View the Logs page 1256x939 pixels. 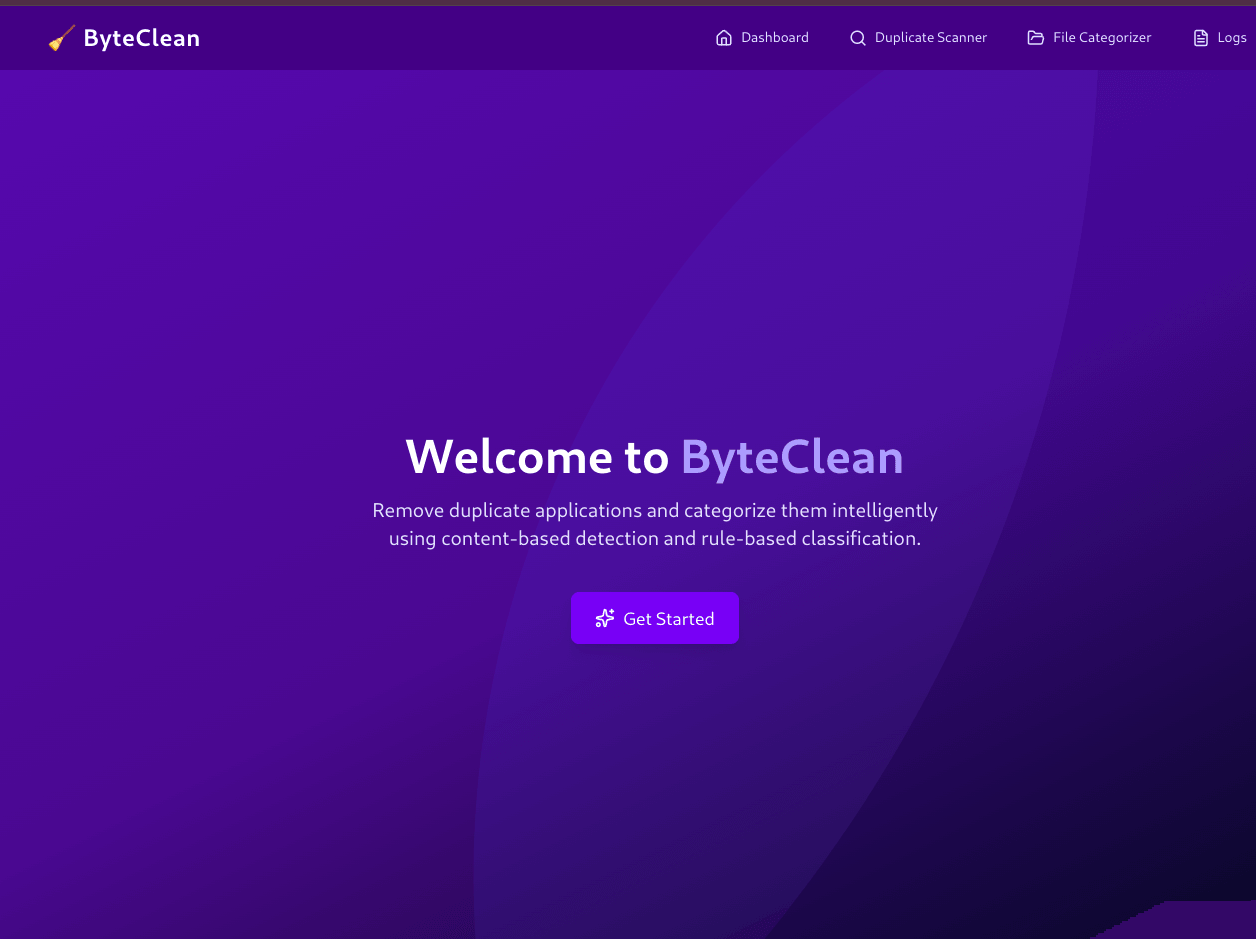[x=1220, y=38]
